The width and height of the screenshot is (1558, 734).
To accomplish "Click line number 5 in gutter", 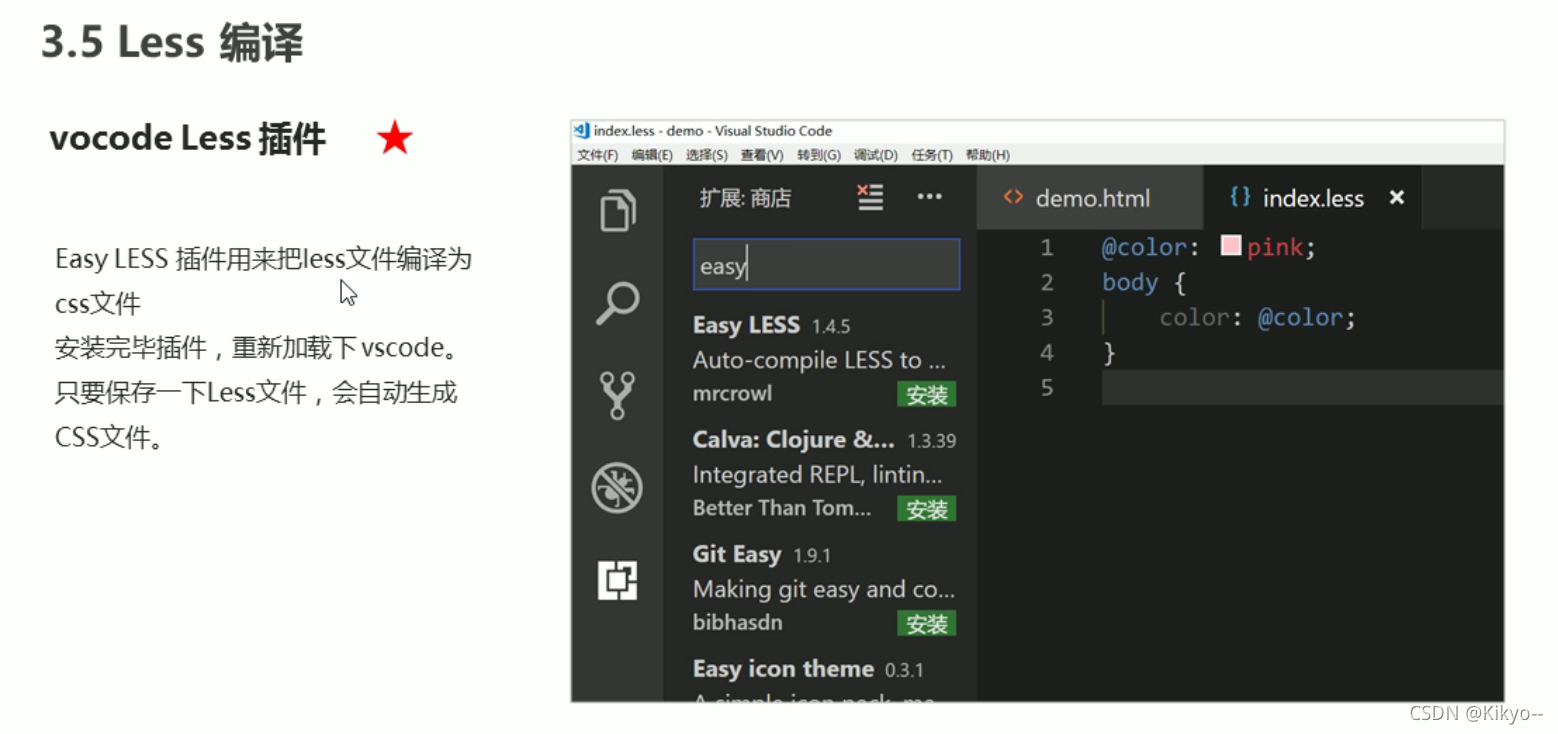I will (x=1046, y=388).
